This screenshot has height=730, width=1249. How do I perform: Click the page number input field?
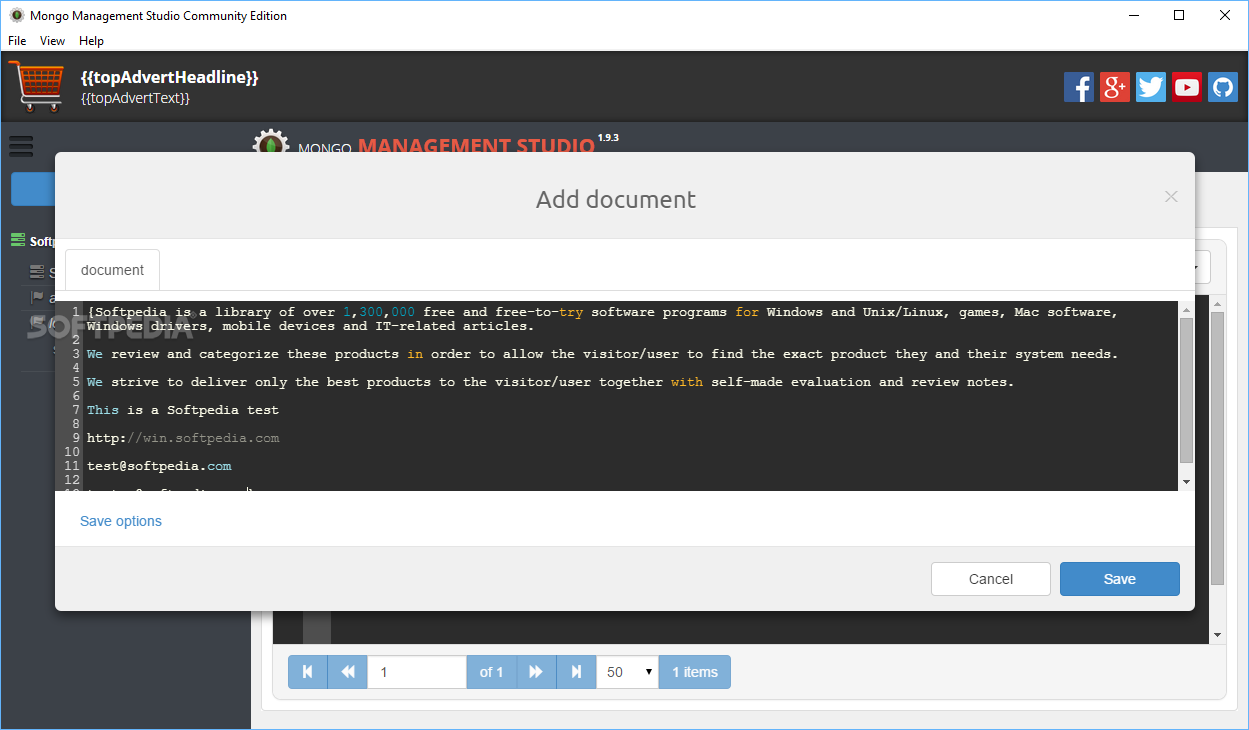[417, 672]
